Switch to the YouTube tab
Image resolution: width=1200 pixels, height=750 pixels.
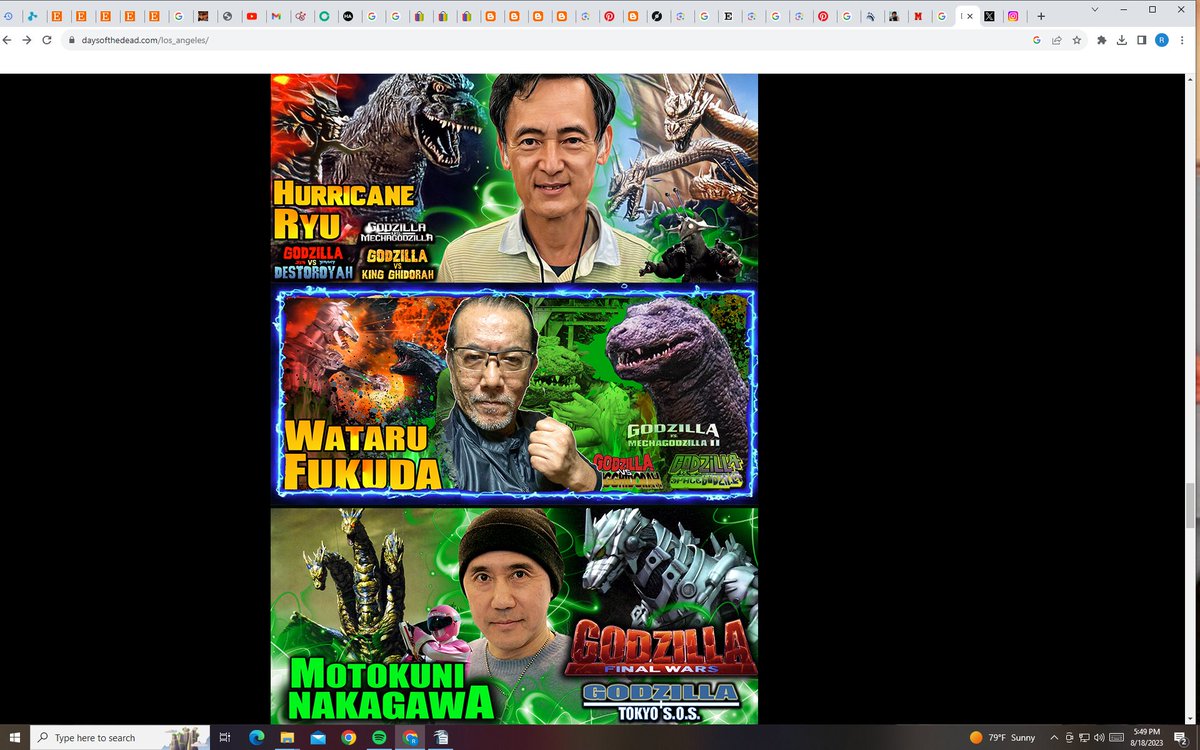252,16
